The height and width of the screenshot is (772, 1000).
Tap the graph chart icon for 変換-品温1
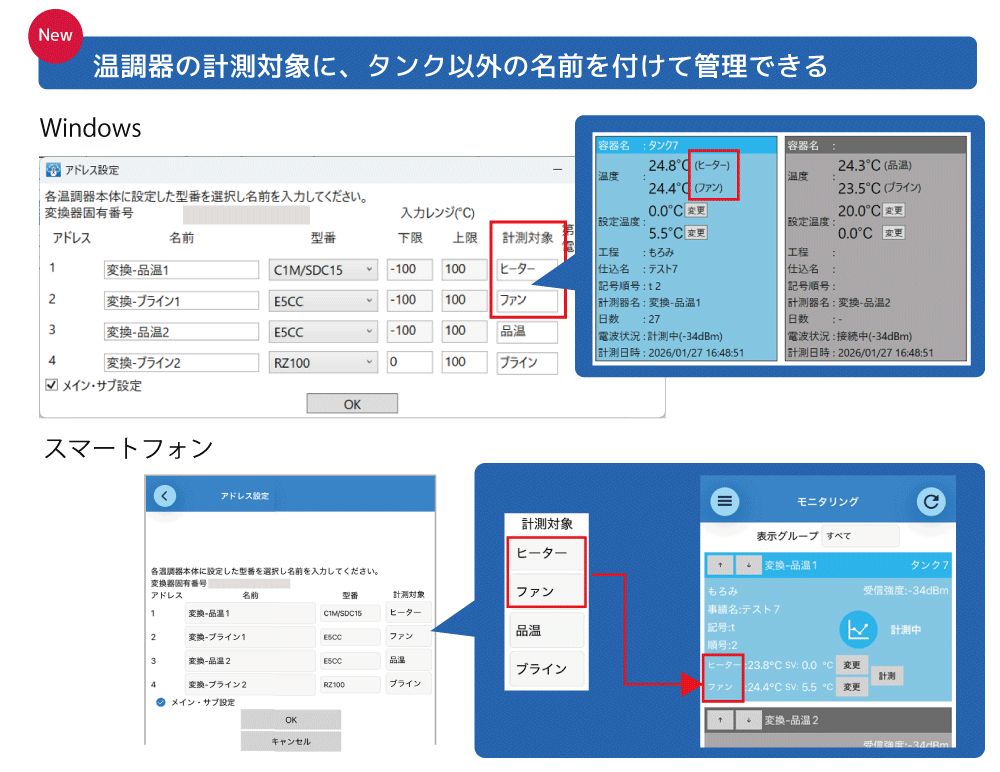(x=857, y=630)
